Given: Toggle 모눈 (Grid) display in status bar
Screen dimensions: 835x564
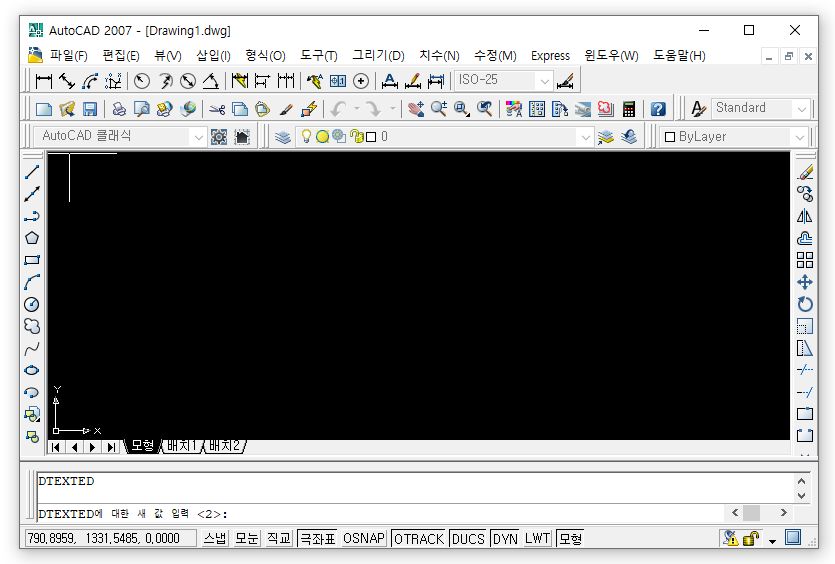Looking at the screenshot, I should 247,538.
